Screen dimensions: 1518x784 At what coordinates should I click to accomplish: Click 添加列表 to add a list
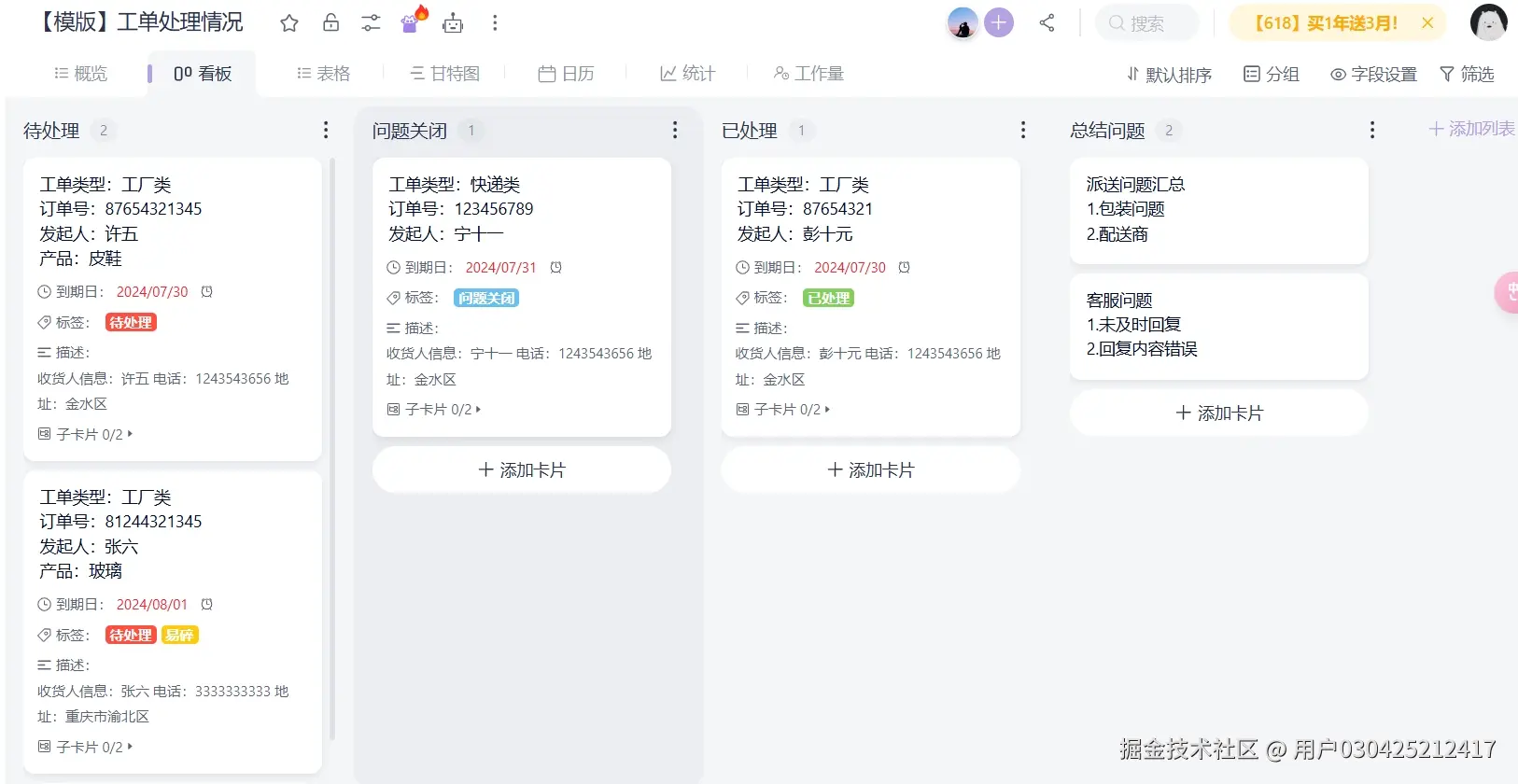pos(1472,130)
